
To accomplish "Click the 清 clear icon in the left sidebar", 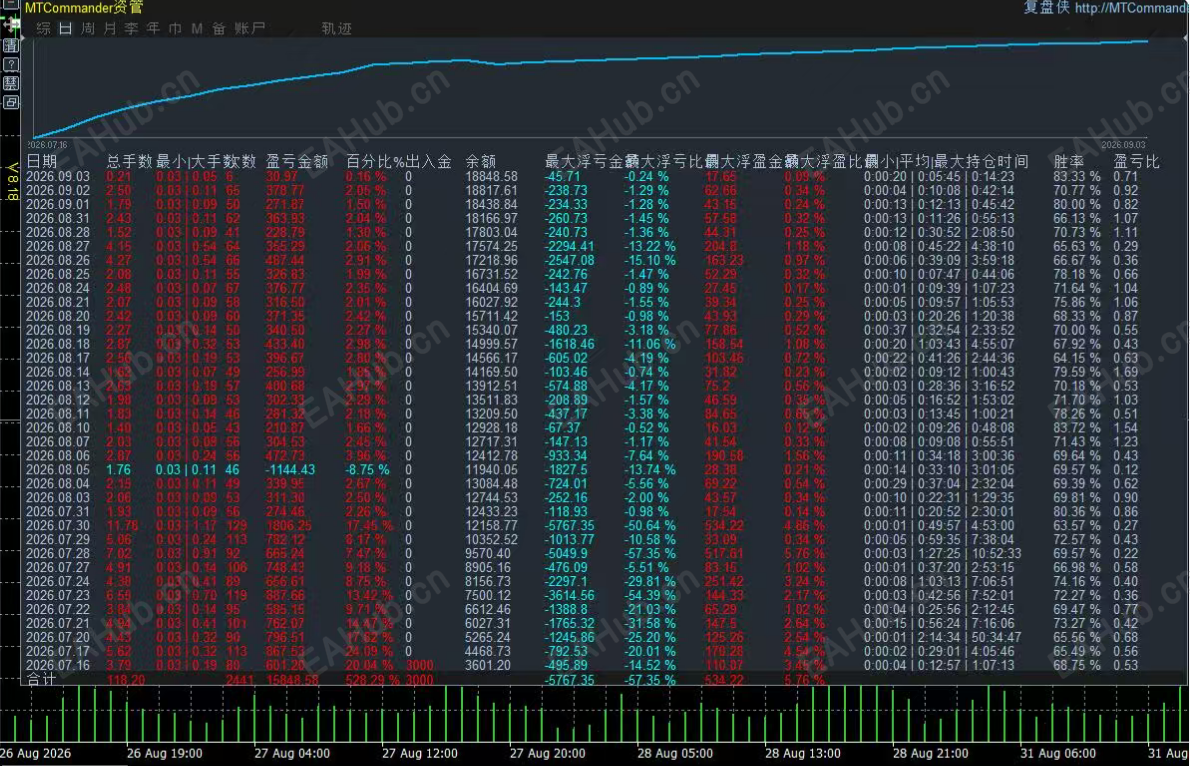I will pos(11,46).
